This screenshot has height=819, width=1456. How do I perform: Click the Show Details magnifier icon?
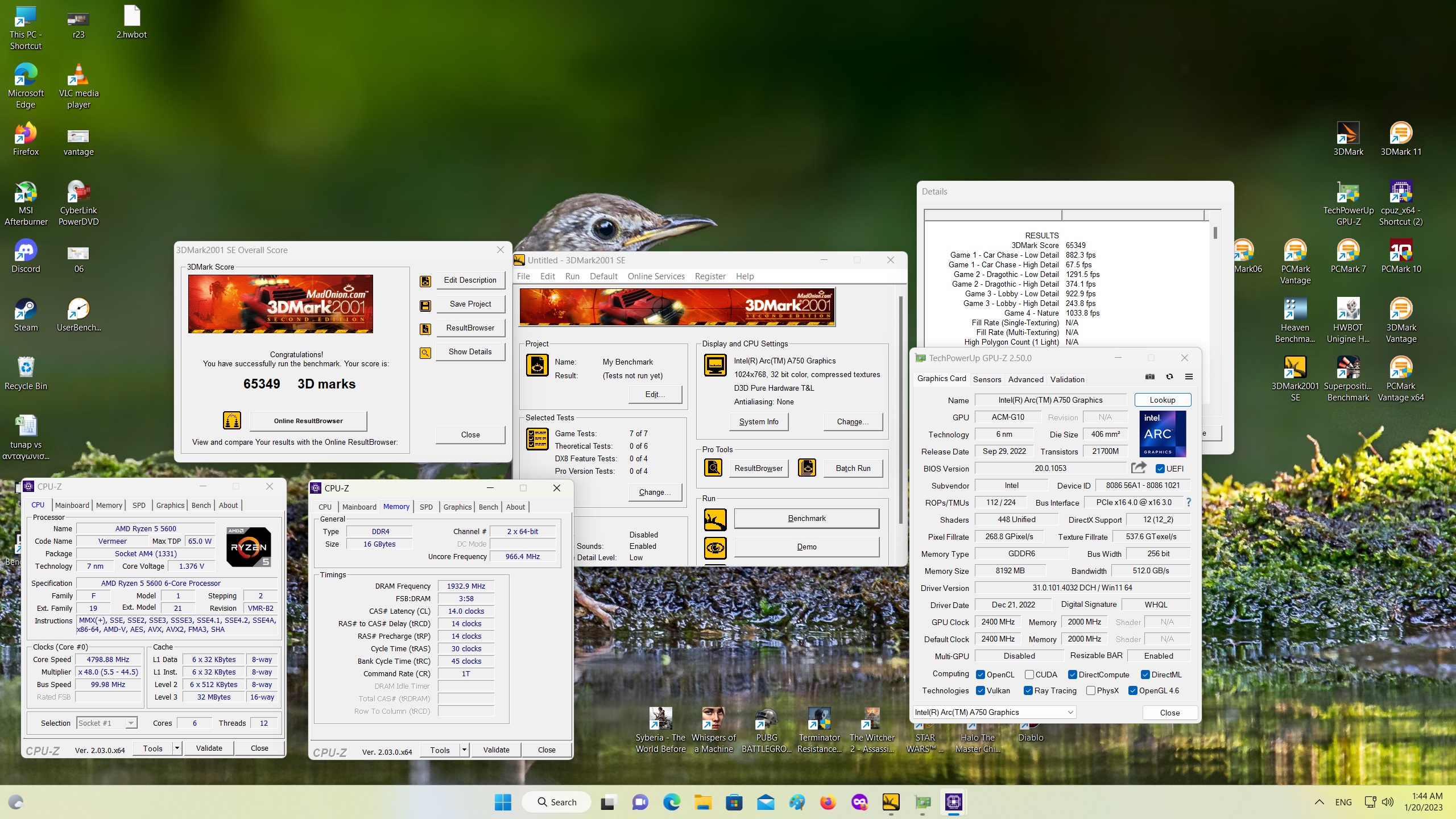click(425, 353)
